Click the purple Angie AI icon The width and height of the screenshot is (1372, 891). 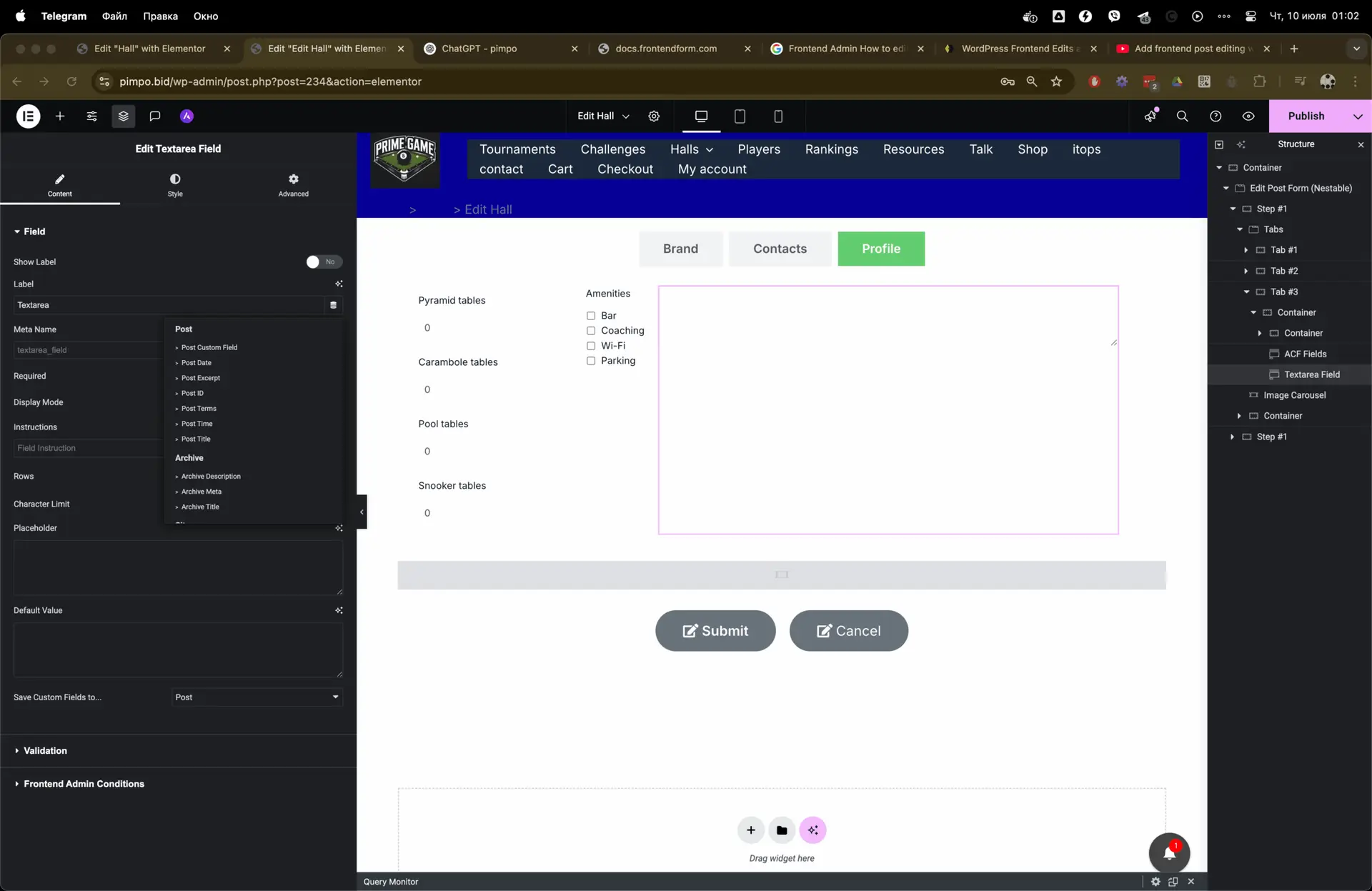(187, 116)
